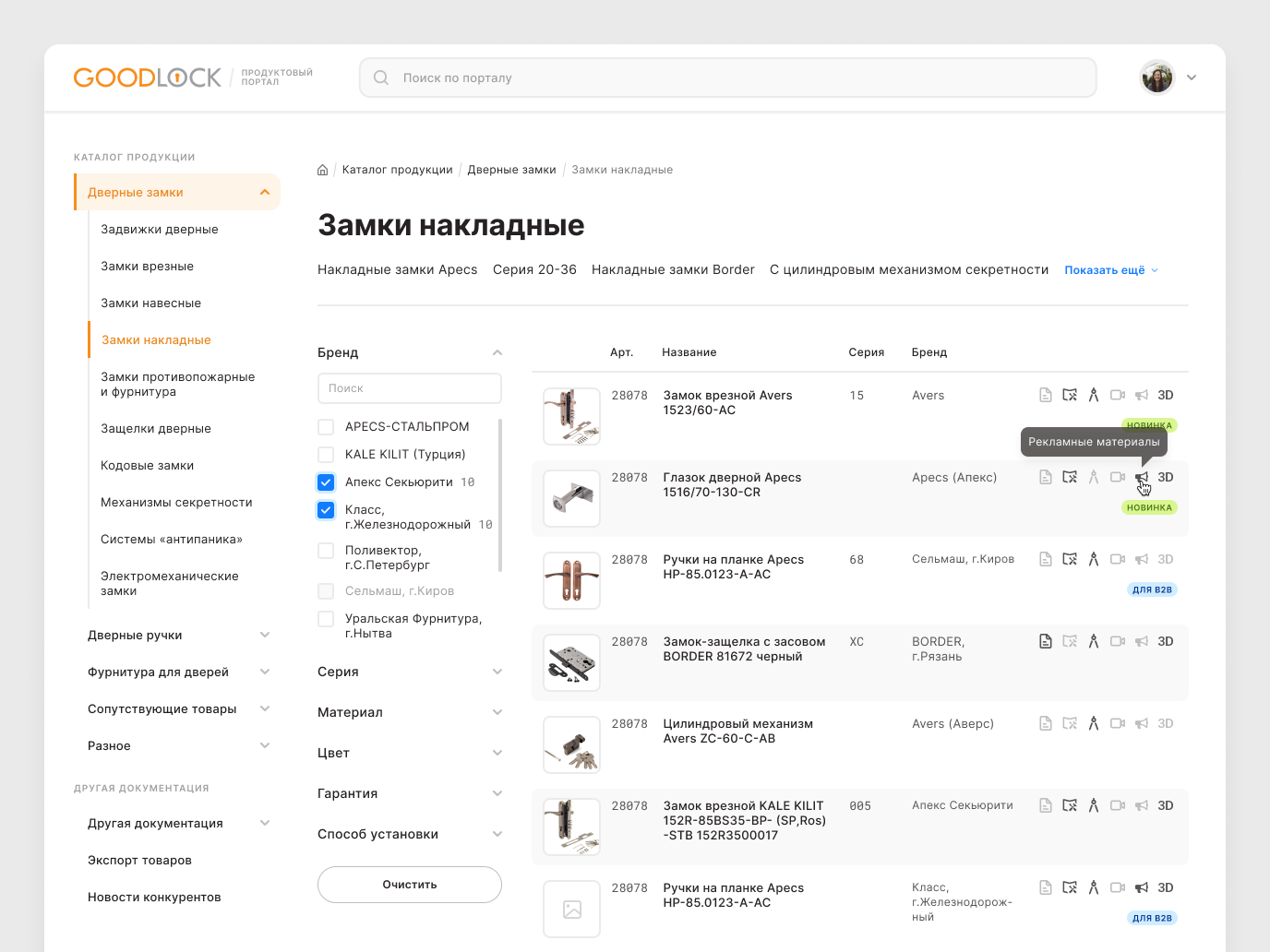Select Задвижки дверные in sidebar

(x=160, y=229)
